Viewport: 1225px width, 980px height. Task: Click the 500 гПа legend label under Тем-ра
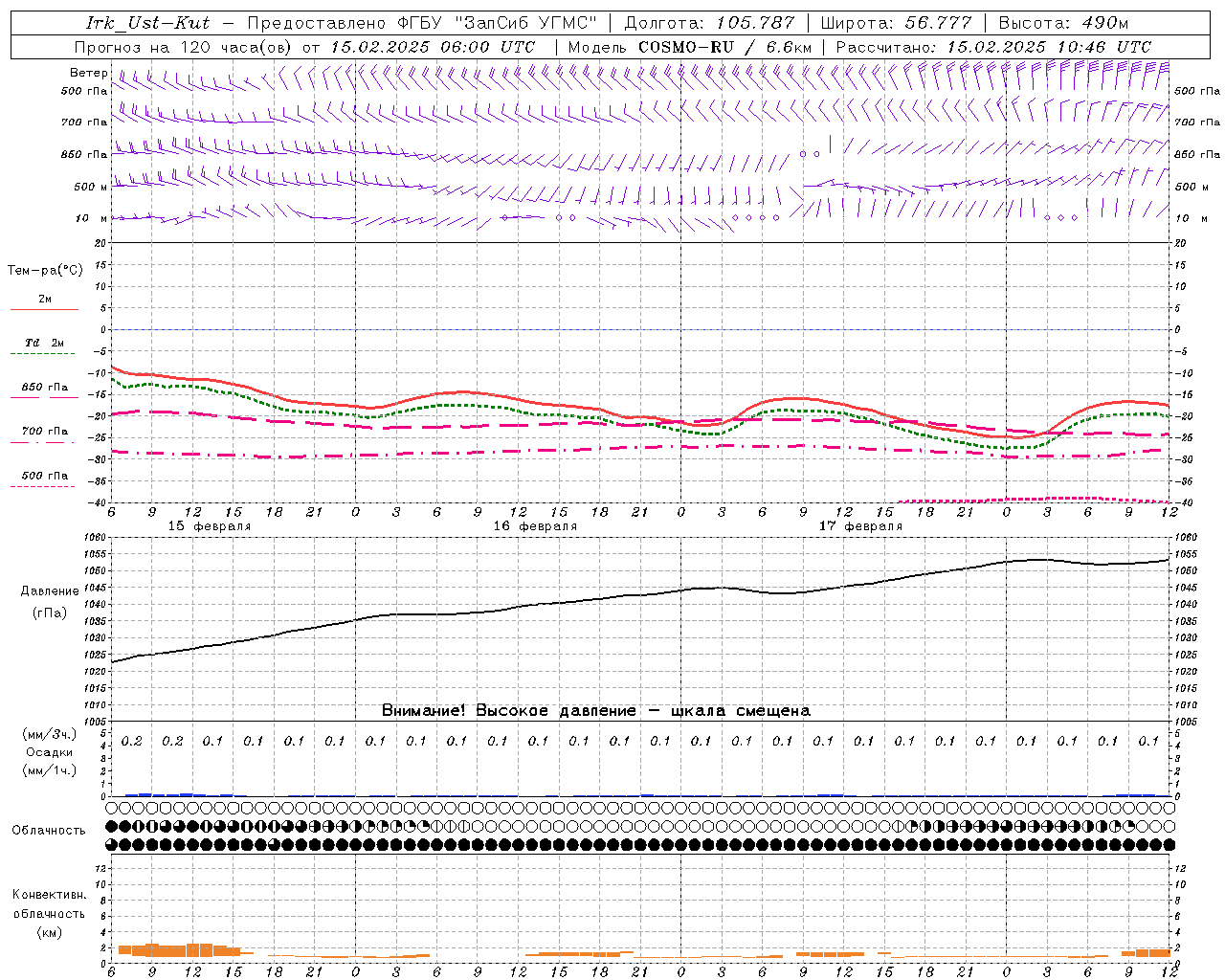tap(45, 476)
